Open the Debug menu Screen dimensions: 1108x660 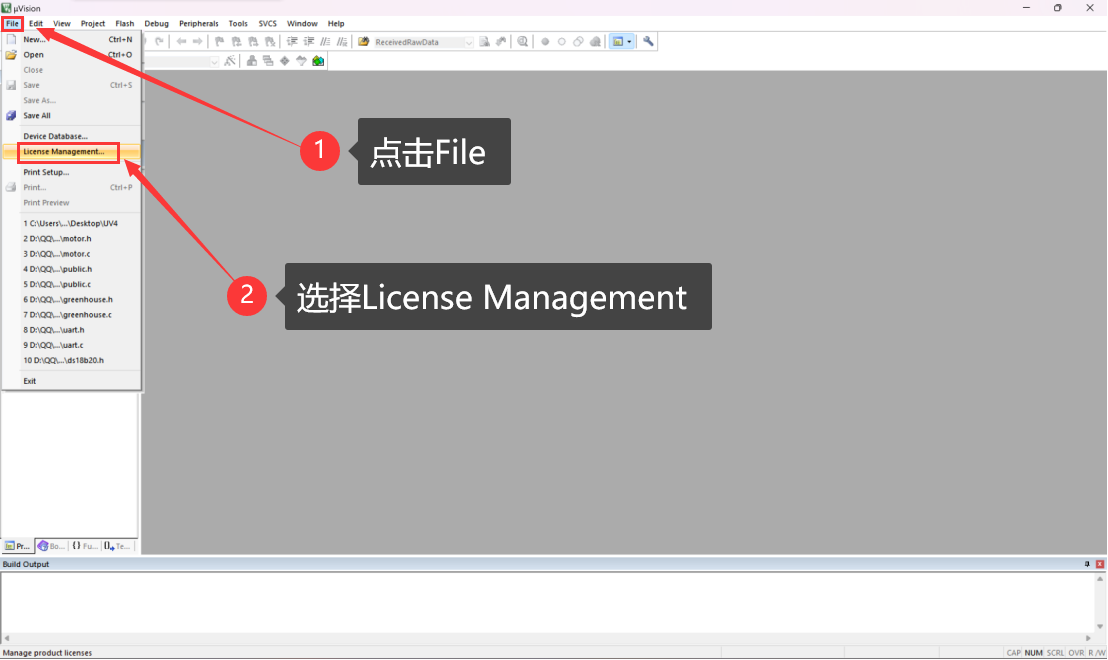[156, 23]
